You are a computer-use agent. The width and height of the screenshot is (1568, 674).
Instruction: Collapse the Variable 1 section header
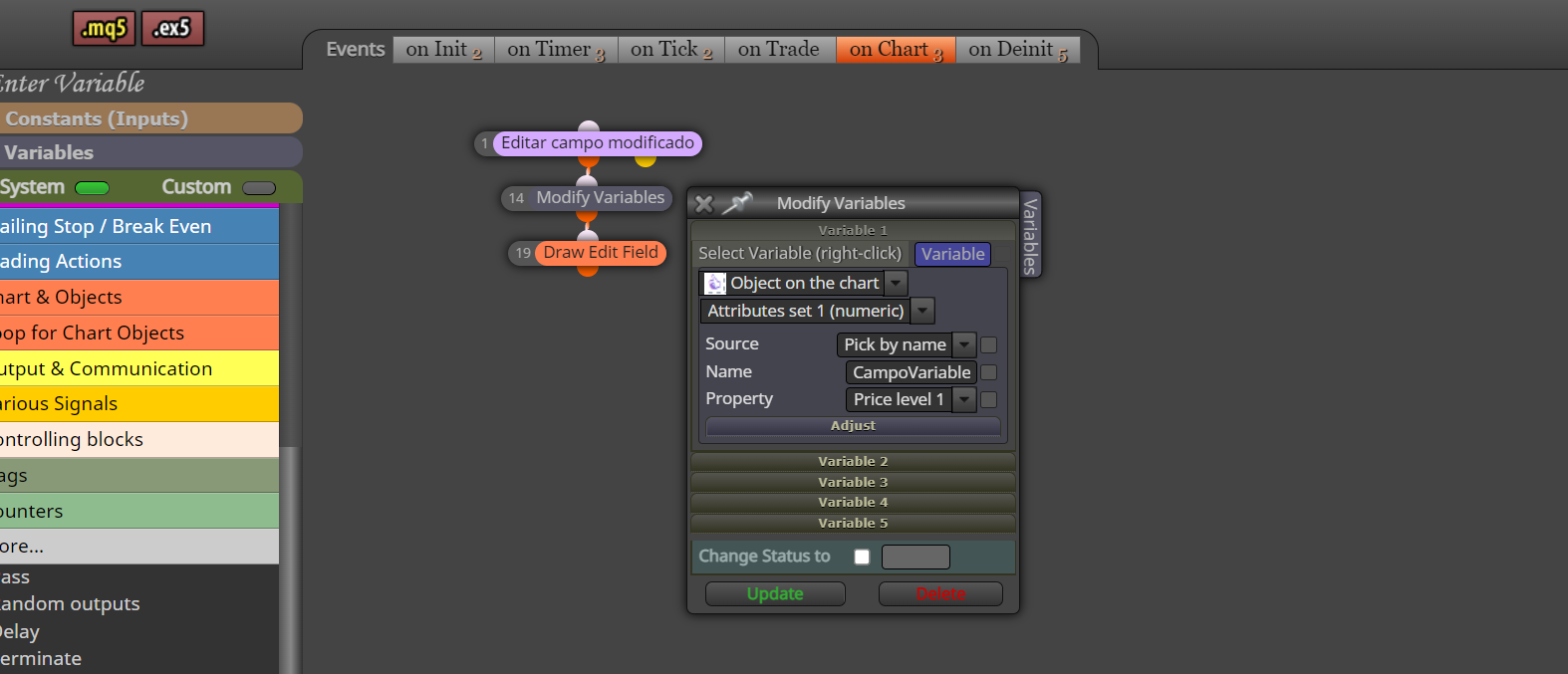[x=853, y=230]
